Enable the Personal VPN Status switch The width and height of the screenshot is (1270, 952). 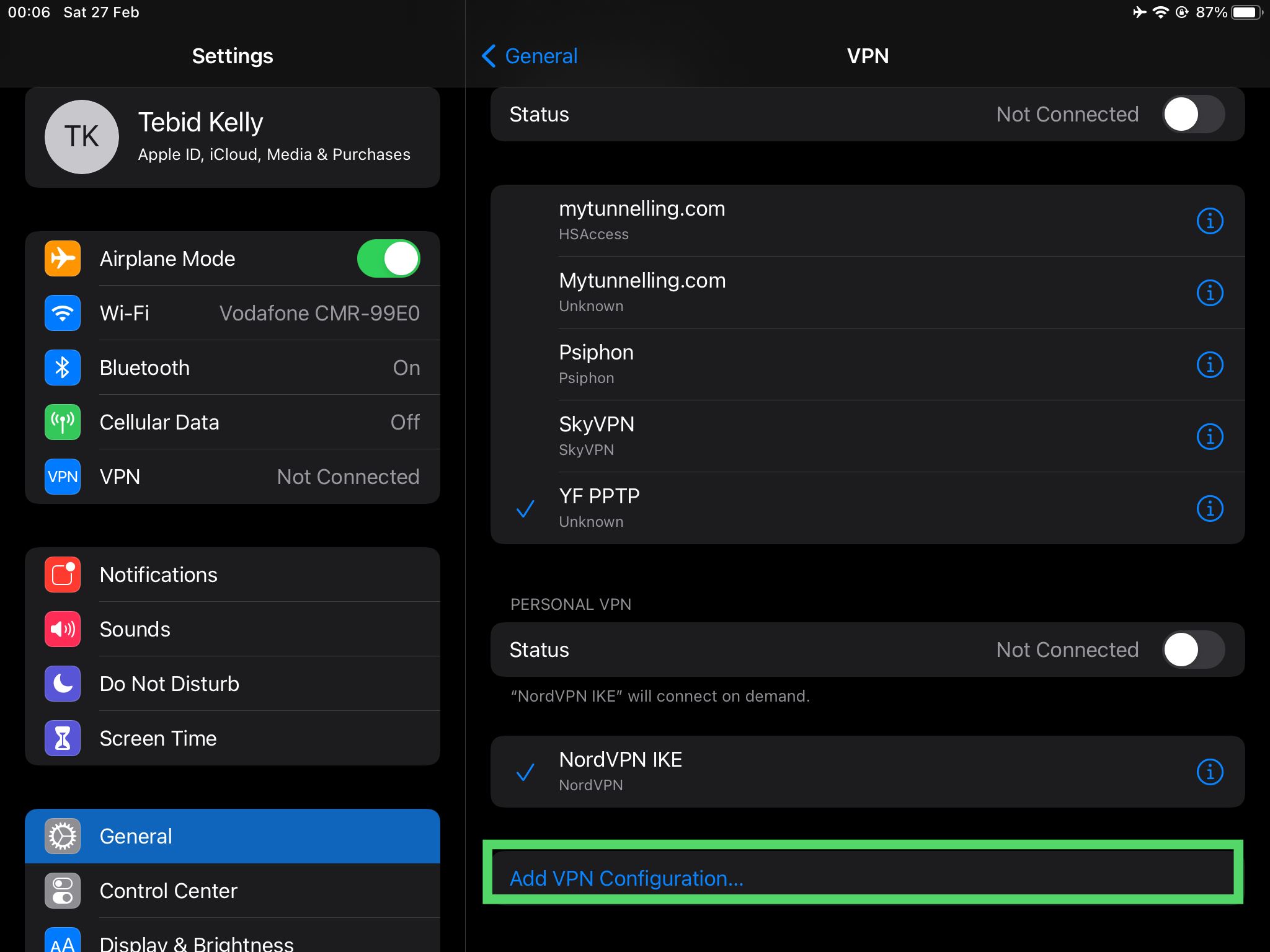pos(1193,650)
